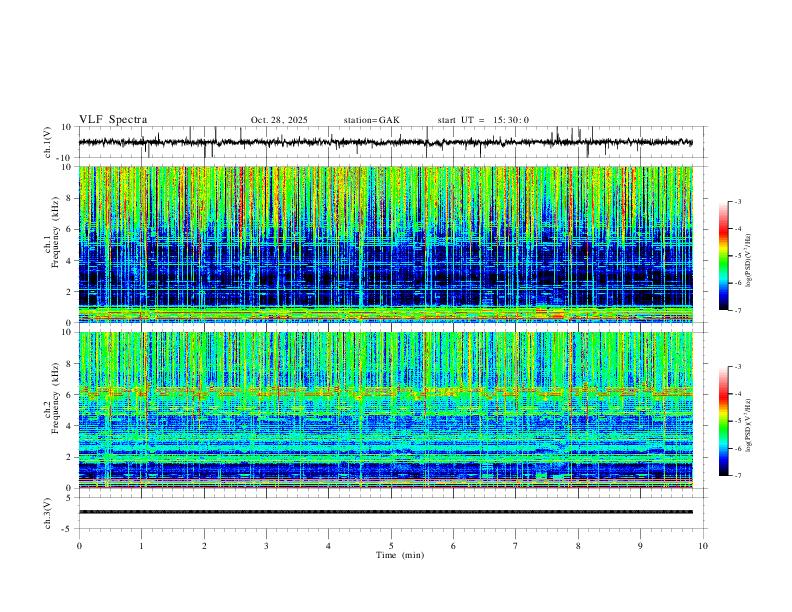The image size is (792, 612).
Task: Click the time axis tick label "0"
Action: click(79, 546)
